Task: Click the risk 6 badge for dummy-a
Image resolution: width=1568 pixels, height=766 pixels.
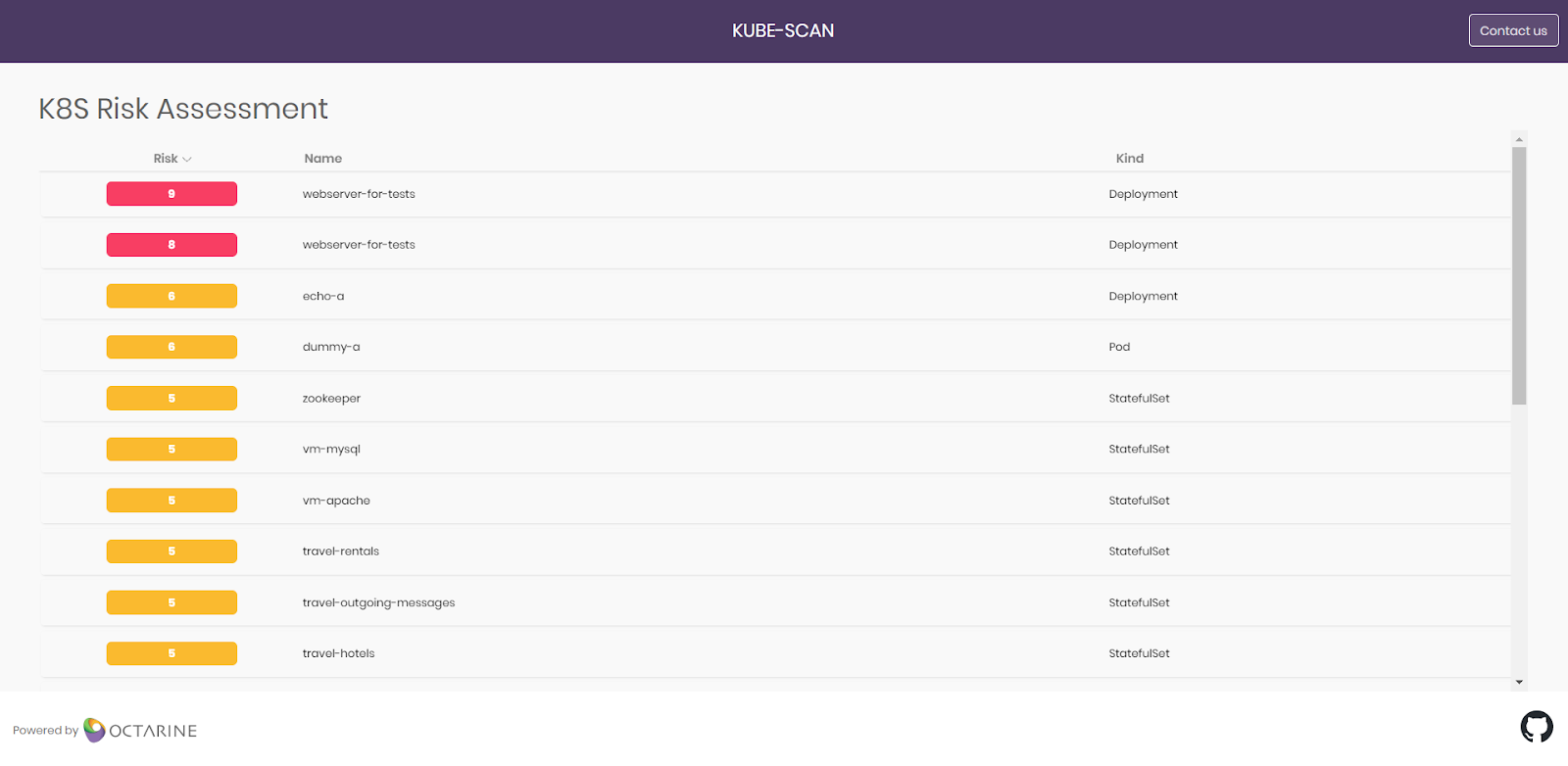Action: point(171,347)
